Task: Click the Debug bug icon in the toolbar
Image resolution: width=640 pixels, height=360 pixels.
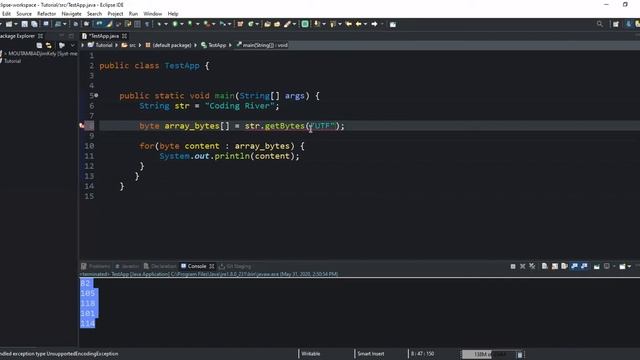Action: tap(159, 24)
